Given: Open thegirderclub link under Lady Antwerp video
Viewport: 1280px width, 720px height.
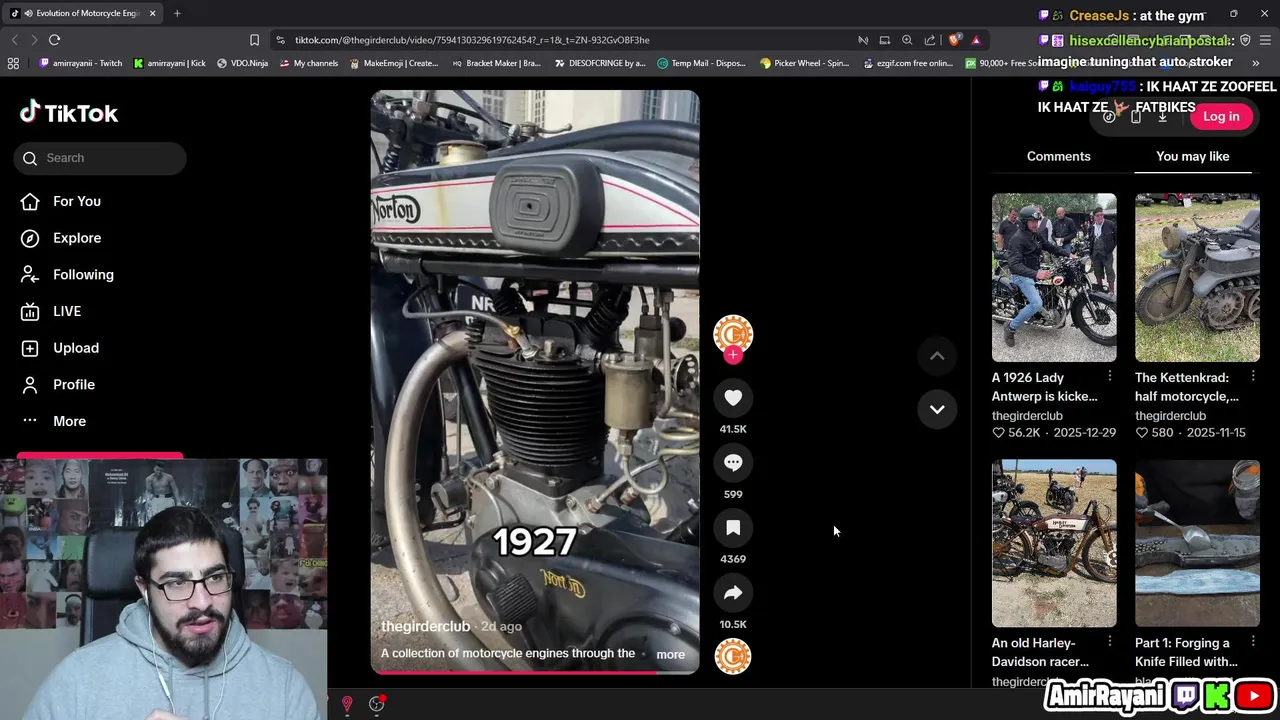Looking at the screenshot, I should (1027, 416).
